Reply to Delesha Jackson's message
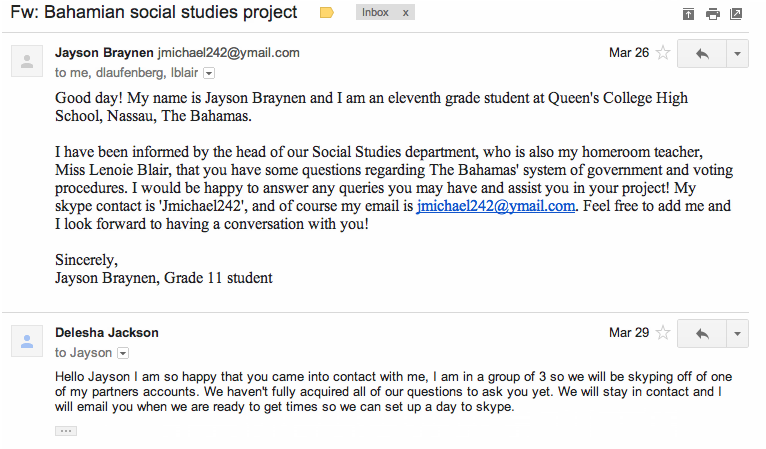The width and height of the screenshot is (766, 449). pos(702,334)
